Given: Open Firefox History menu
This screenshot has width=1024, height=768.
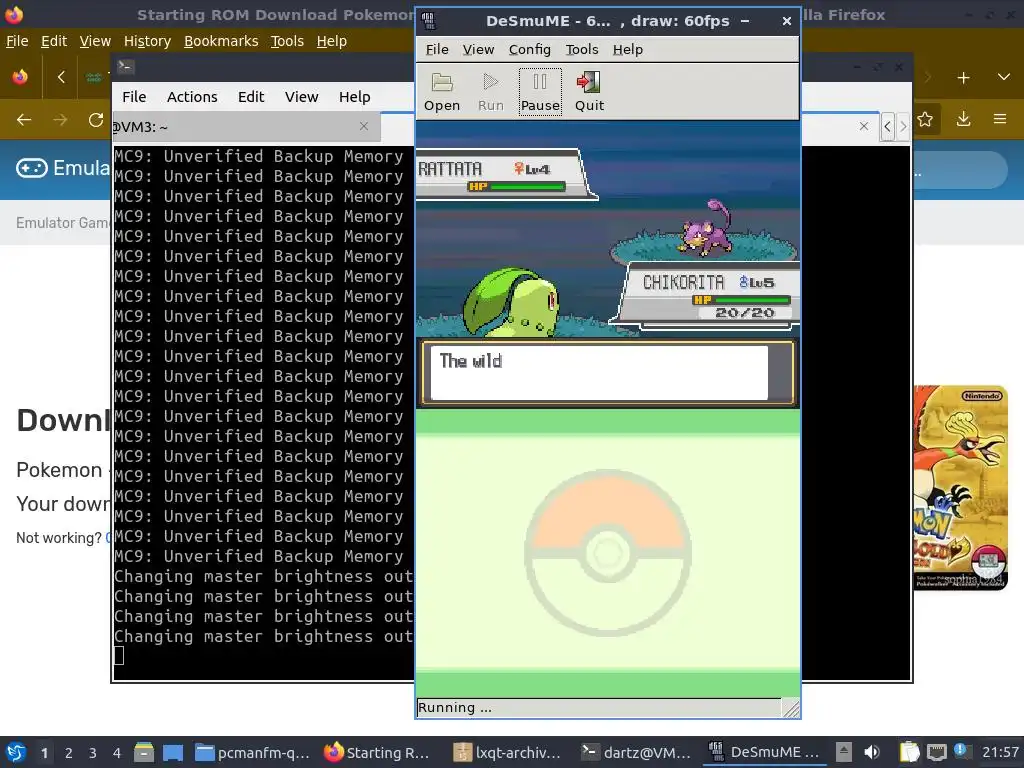Looking at the screenshot, I should [x=147, y=41].
